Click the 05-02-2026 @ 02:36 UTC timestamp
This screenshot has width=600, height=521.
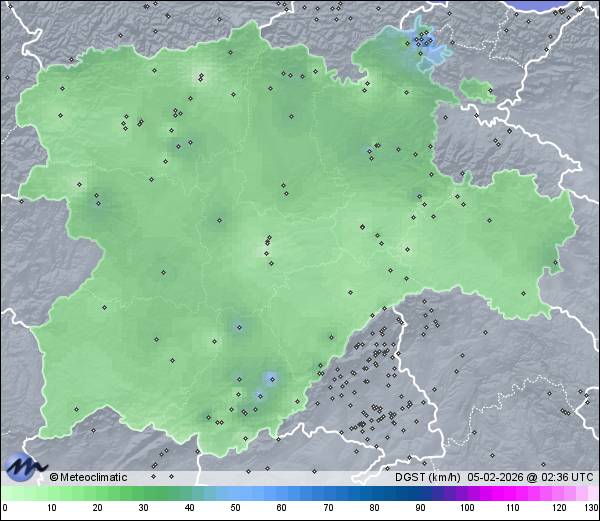[x=530, y=477]
